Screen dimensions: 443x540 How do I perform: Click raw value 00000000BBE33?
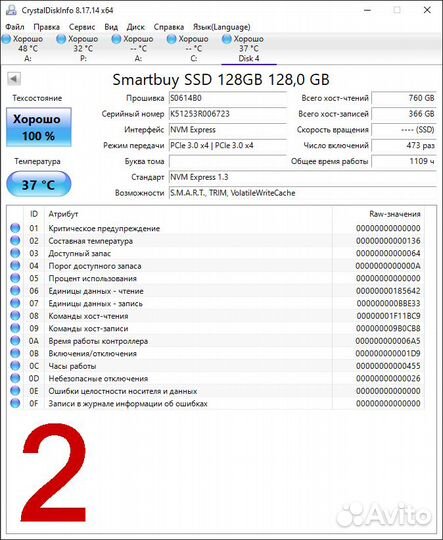388,303
